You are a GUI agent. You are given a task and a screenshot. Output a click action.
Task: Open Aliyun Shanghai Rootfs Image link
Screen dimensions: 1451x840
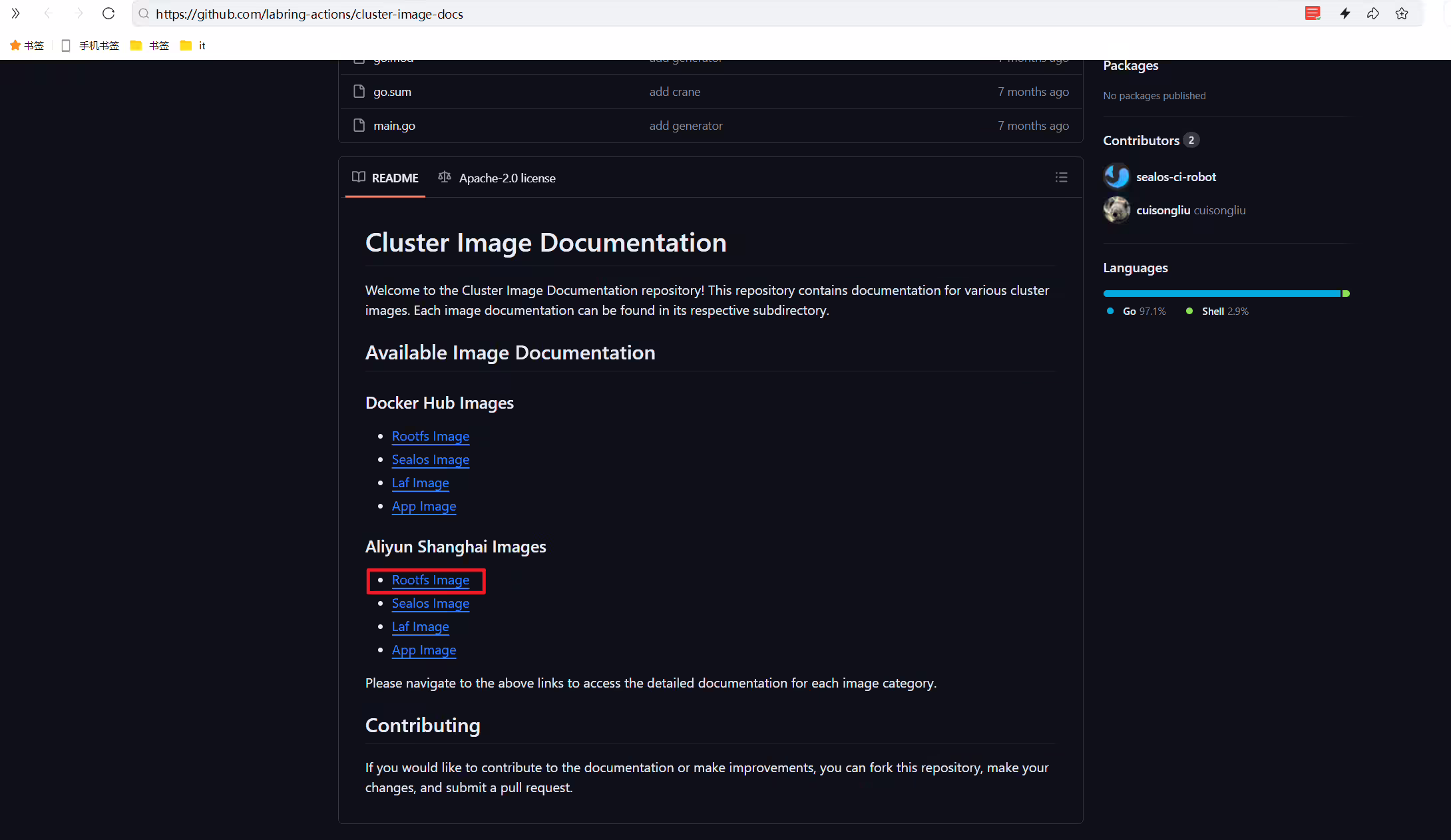point(431,580)
